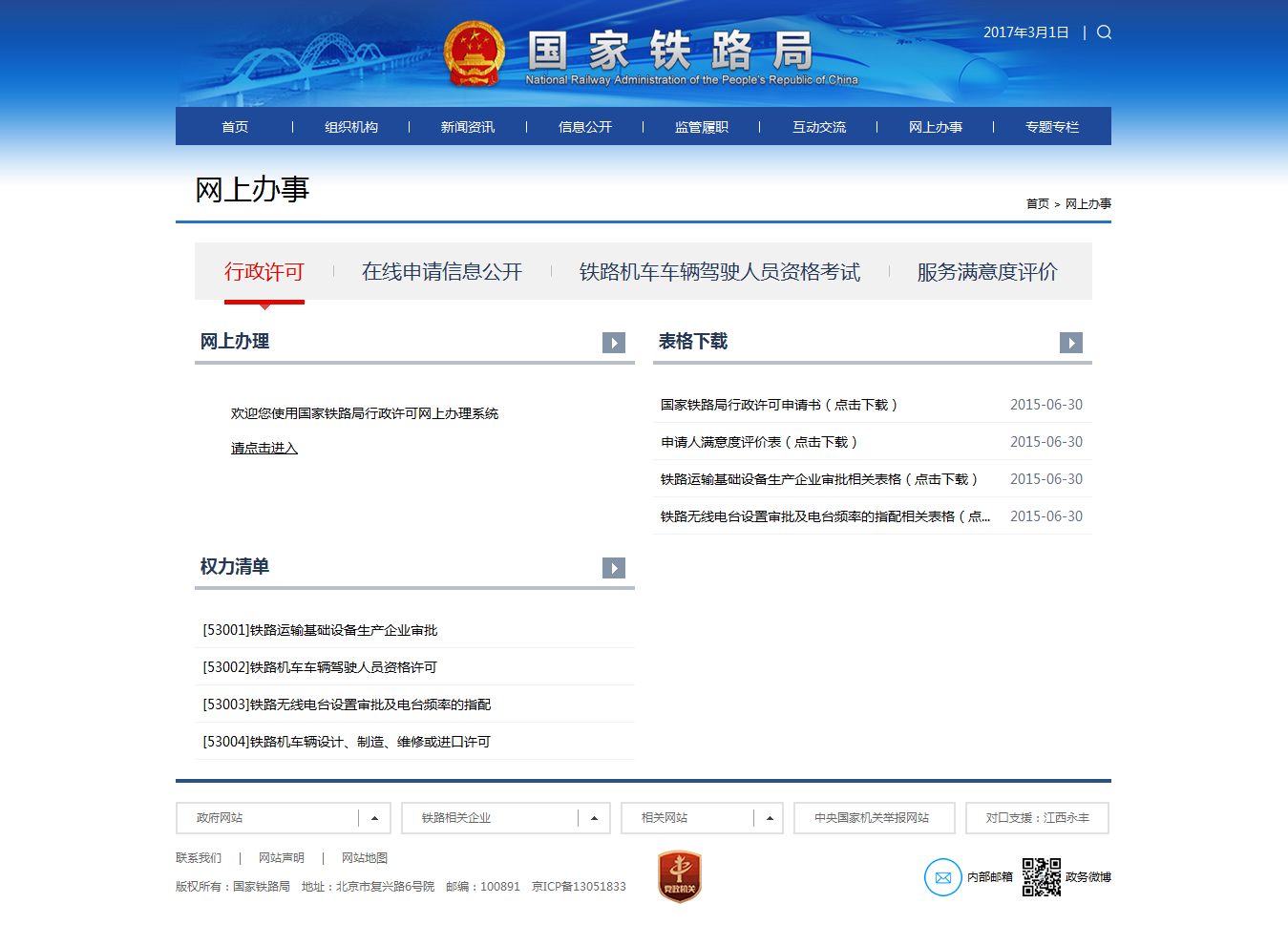Open the 网上办理 section arrow icon
This screenshot has width=1288, height=925.
[x=614, y=343]
